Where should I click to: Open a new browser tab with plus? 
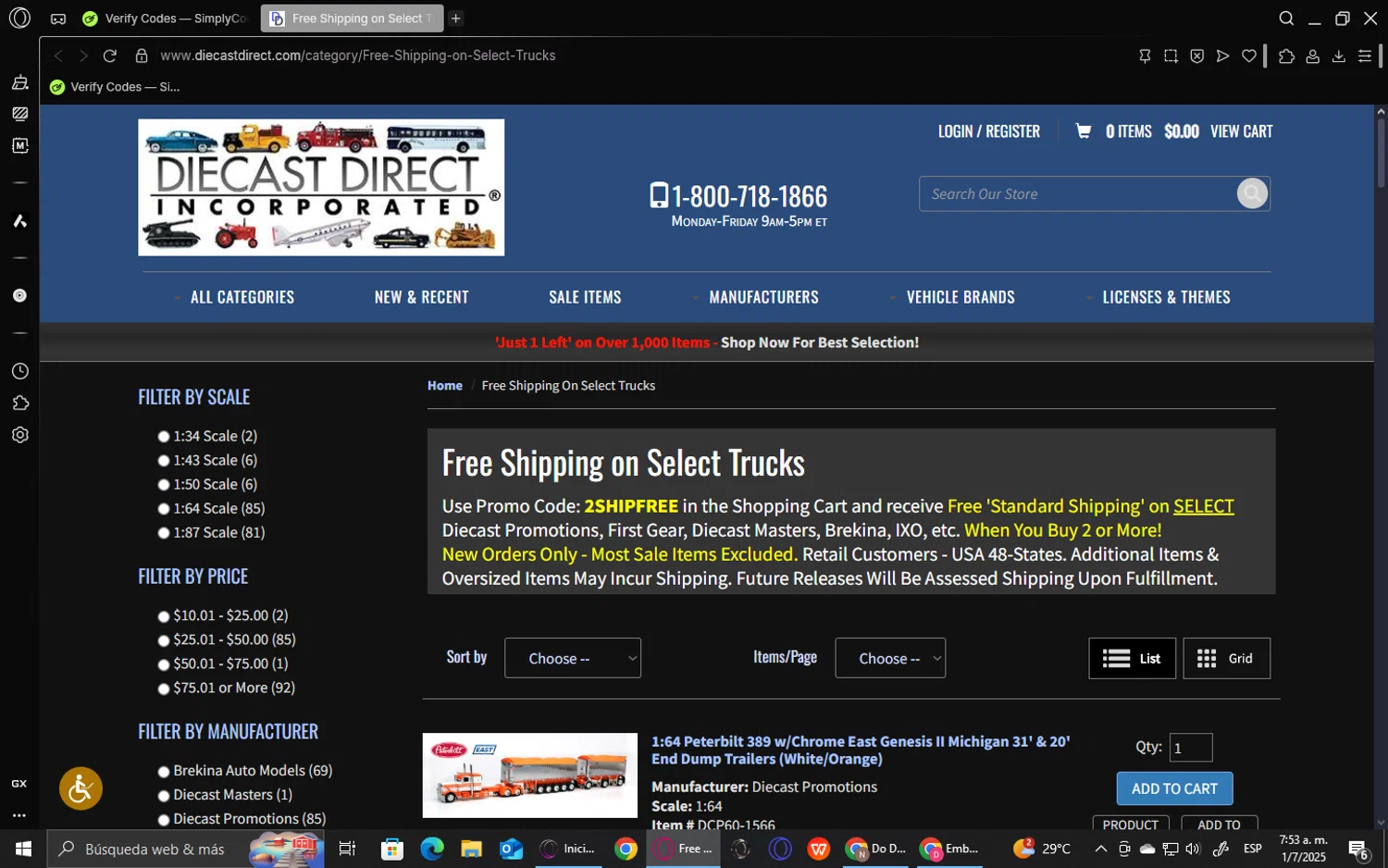(x=456, y=19)
